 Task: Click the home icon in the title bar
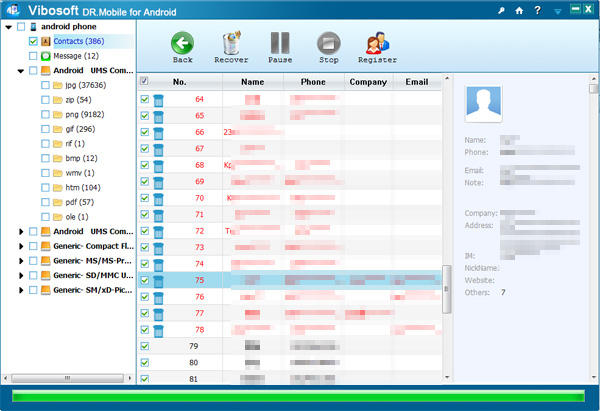click(x=519, y=10)
